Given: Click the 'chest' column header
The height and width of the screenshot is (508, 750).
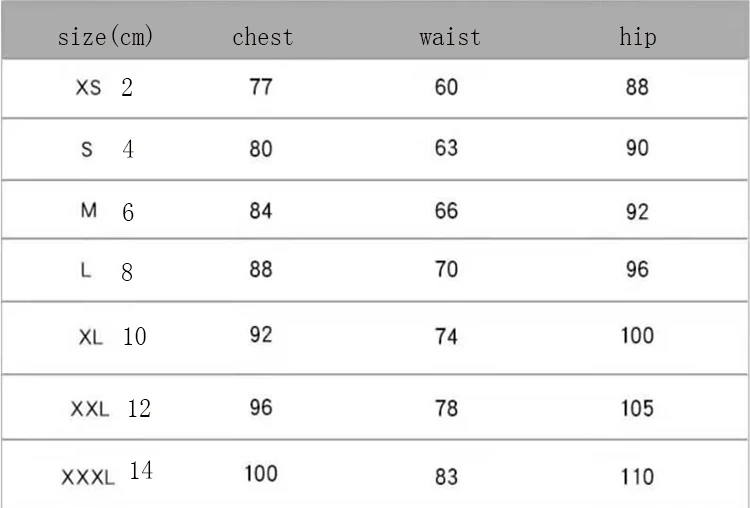Looking at the screenshot, I should click(263, 37).
